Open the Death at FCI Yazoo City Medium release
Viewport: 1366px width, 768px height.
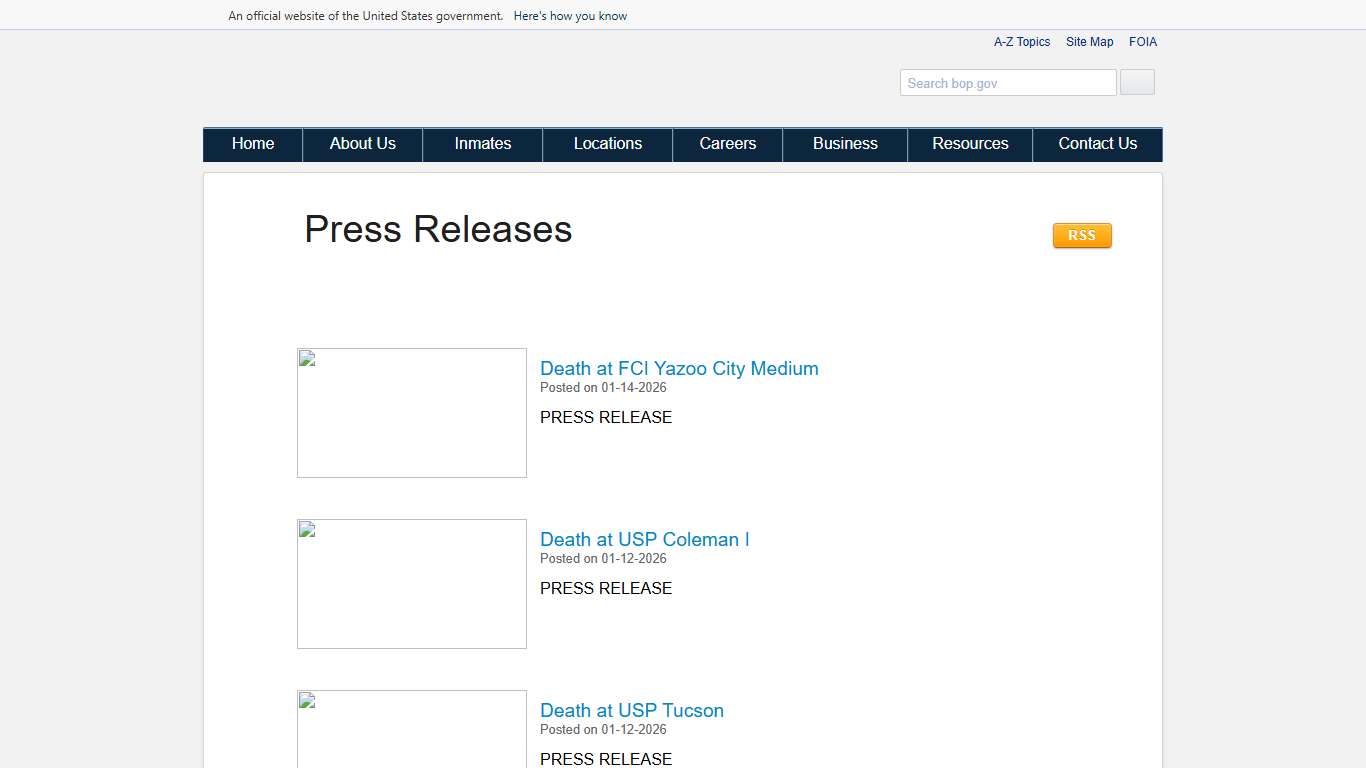point(678,368)
